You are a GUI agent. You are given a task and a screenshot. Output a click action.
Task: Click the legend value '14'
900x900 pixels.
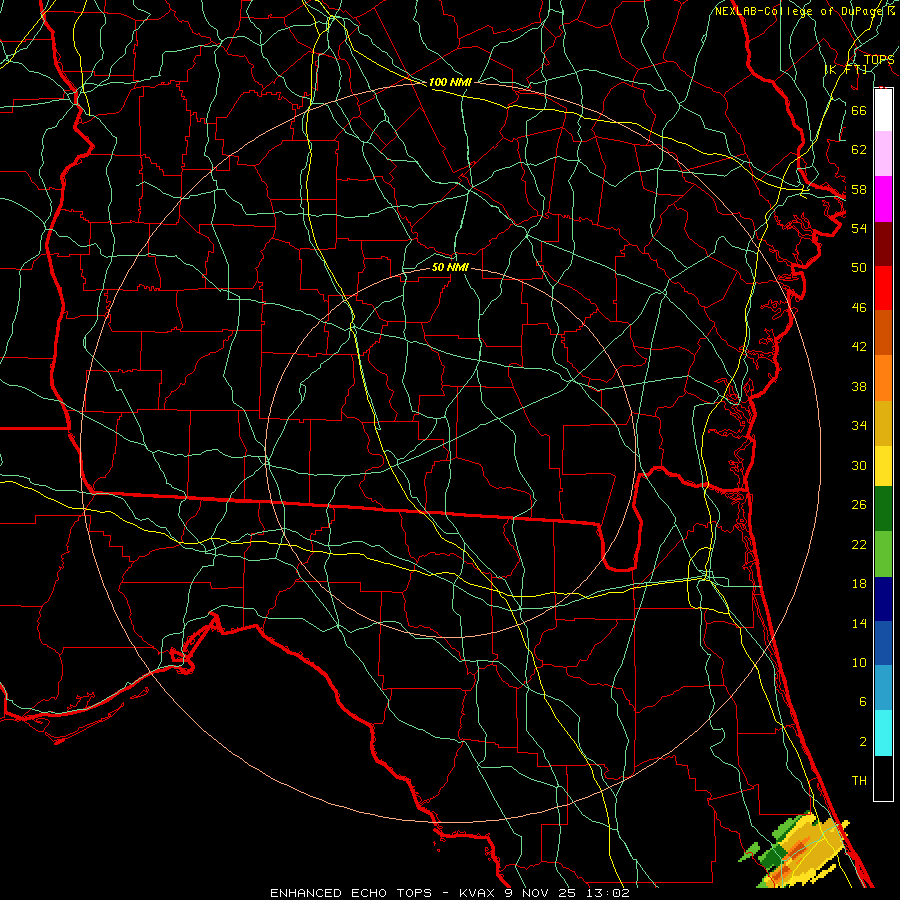tap(859, 623)
